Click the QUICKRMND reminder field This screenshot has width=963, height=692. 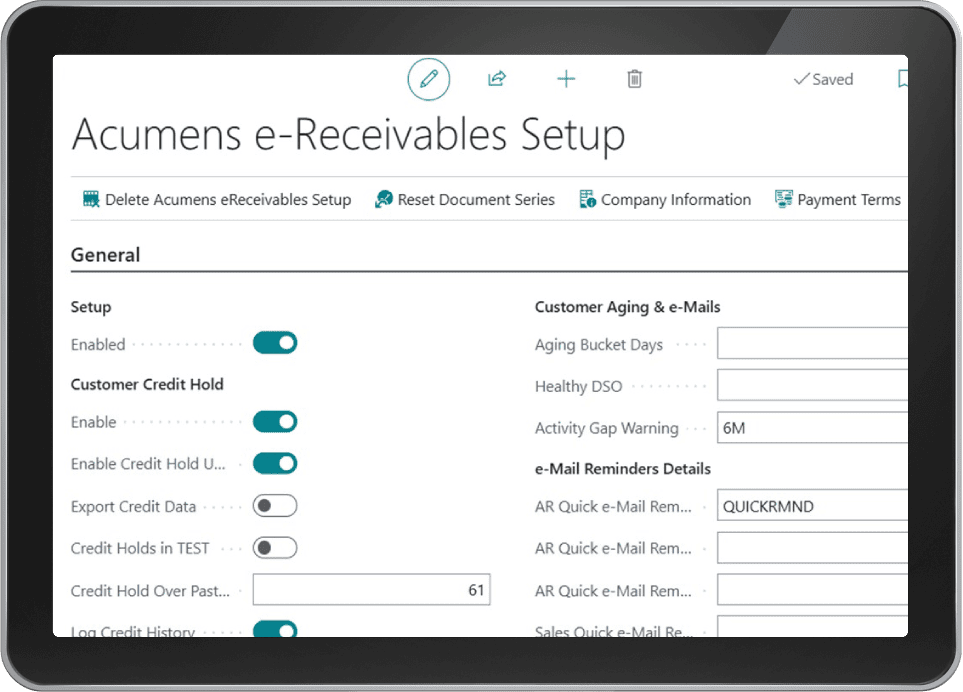click(x=813, y=505)
